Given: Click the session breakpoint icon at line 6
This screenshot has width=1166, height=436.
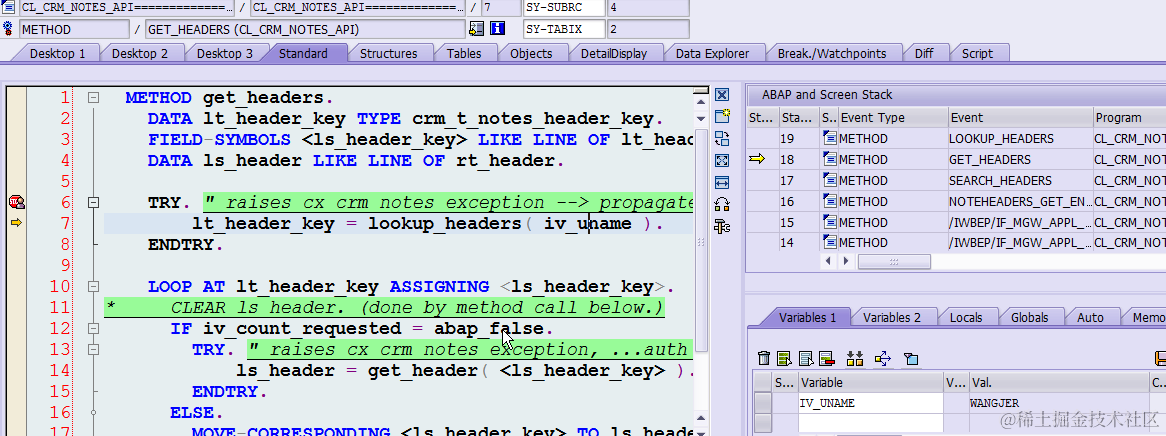Looking at the screenshot, I should click(x=16, y=202).
